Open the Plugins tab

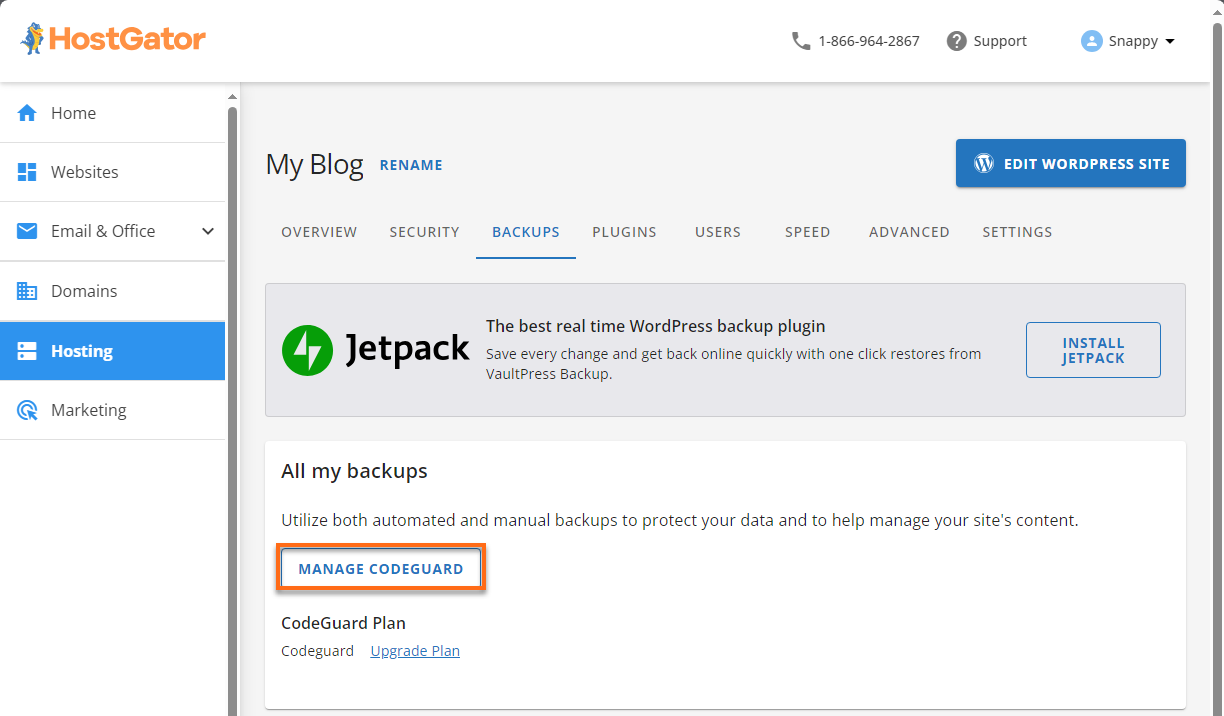pyautogui.click(x=624, y=232)
